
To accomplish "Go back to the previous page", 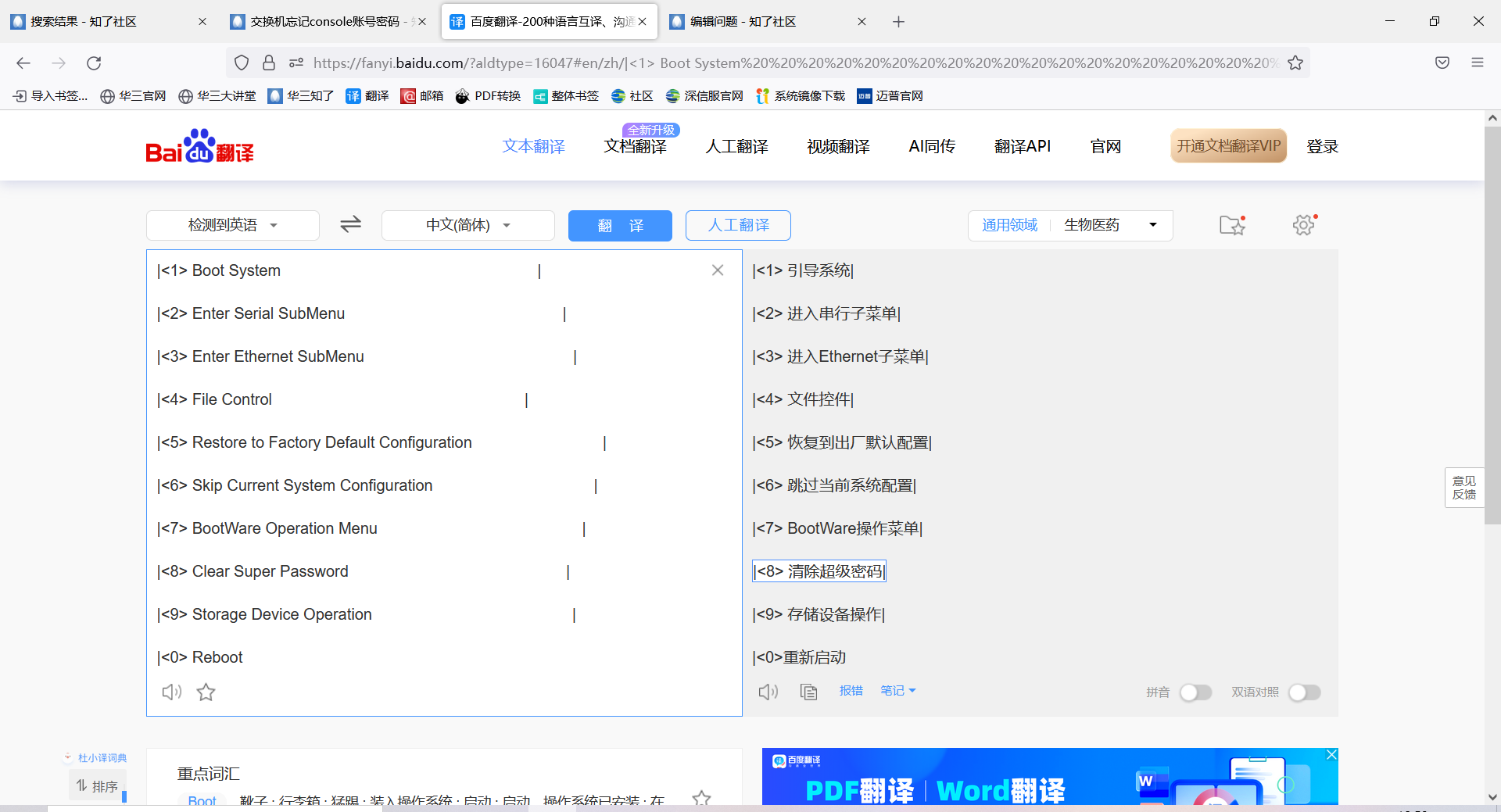I will click(23, 63).
